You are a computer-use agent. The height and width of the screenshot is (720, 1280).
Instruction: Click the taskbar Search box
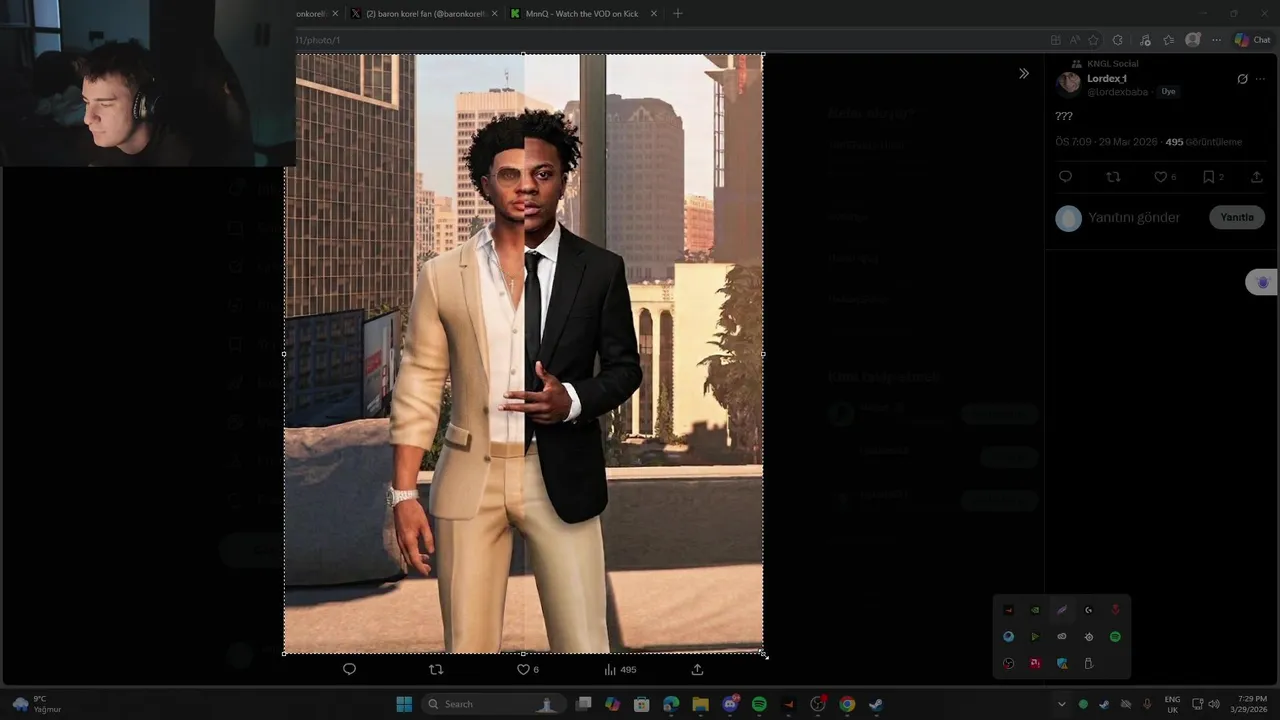click(x=492, y=704)
